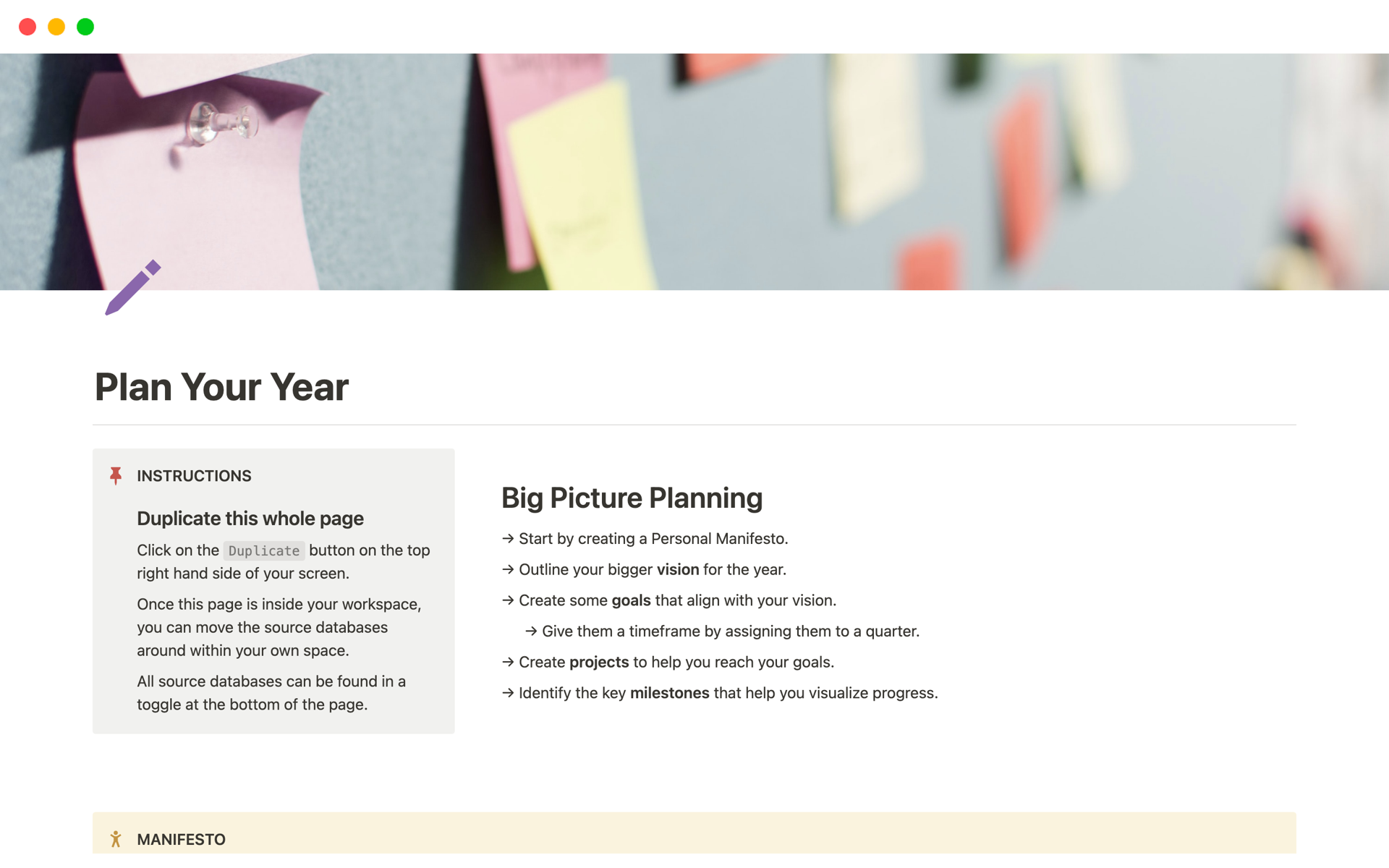Click the source databases toggle note text
The height and width of the screenshot is (868, 1389).
click(x=271, y=693)
